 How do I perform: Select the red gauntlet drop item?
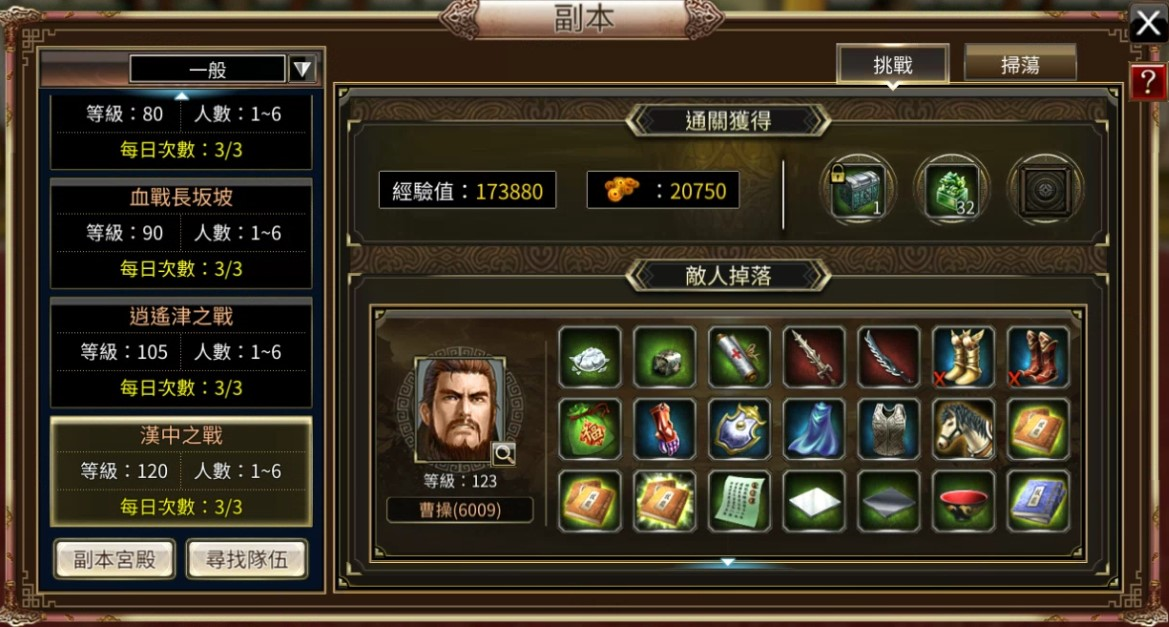(664, 429)
